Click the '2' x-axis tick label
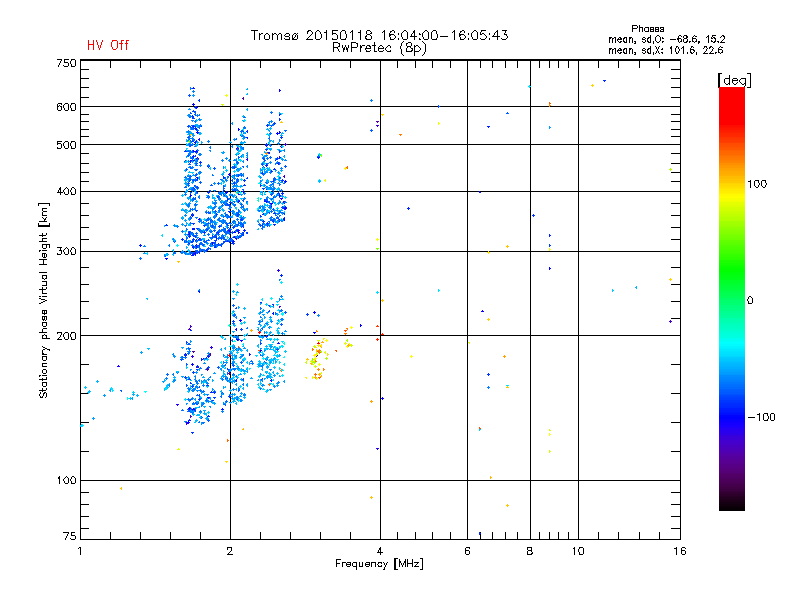The image size is (800, 600). [x=230, y=551]
